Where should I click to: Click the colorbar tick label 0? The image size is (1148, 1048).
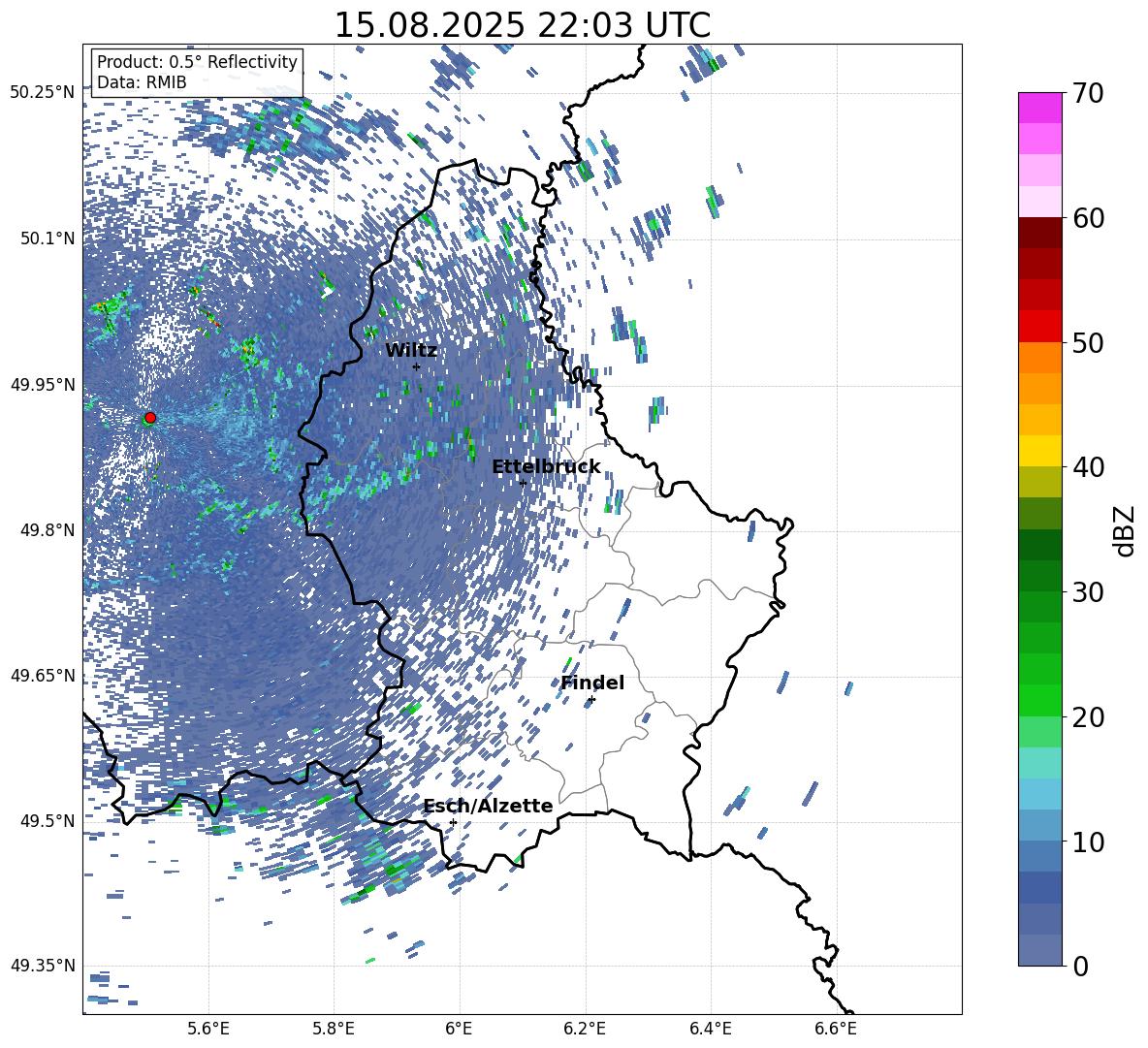coord(1080,966)
